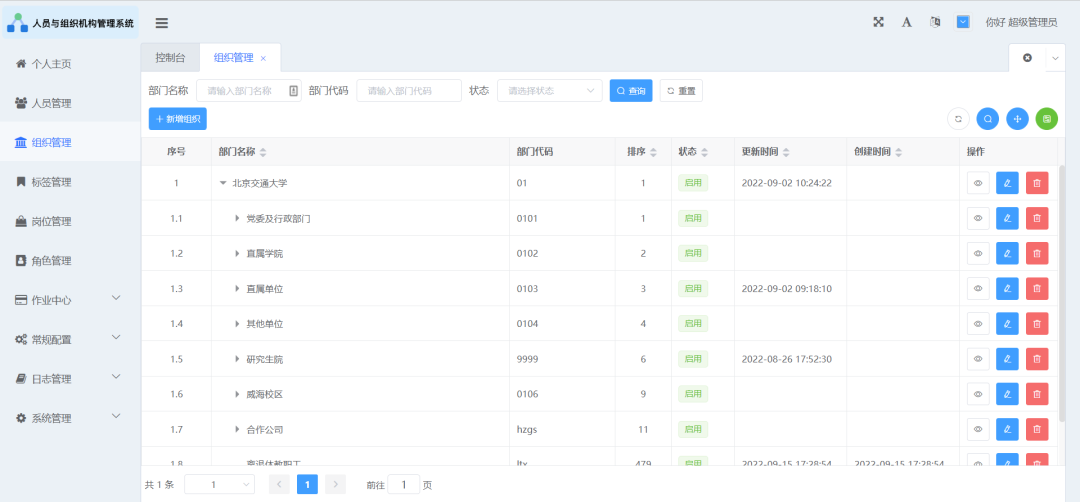View details of 威海校区 row
This screenshot has height=502, width=1080.
(978, 394)
